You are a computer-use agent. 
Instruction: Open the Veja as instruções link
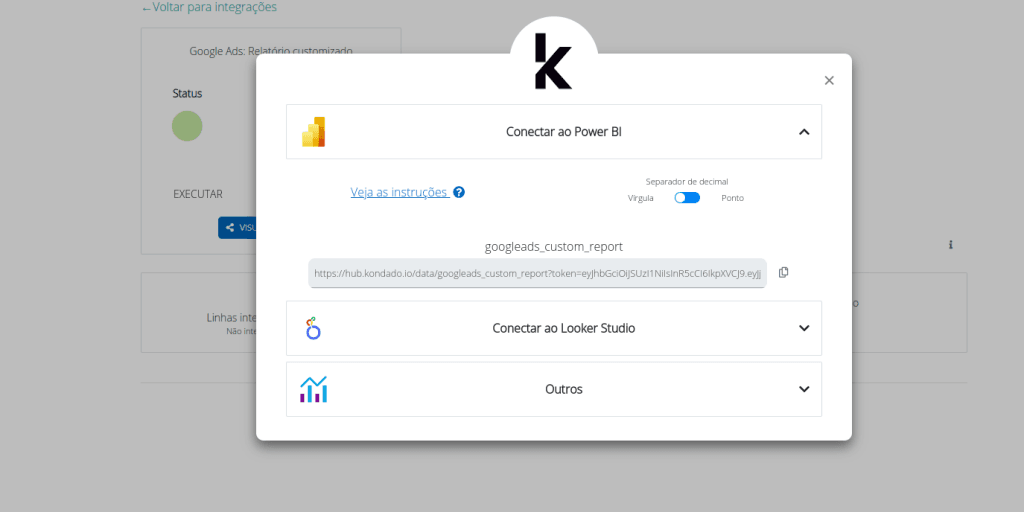399,192
